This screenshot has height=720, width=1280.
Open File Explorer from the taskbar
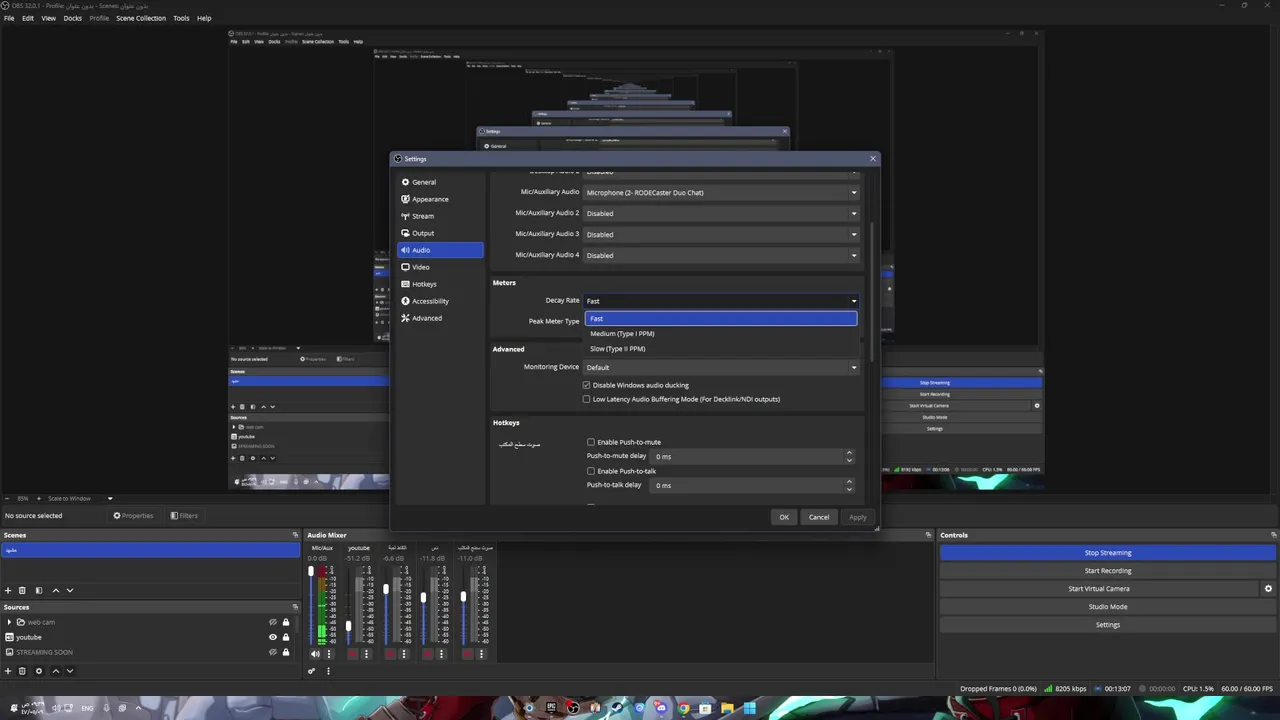tap(727, 709)
